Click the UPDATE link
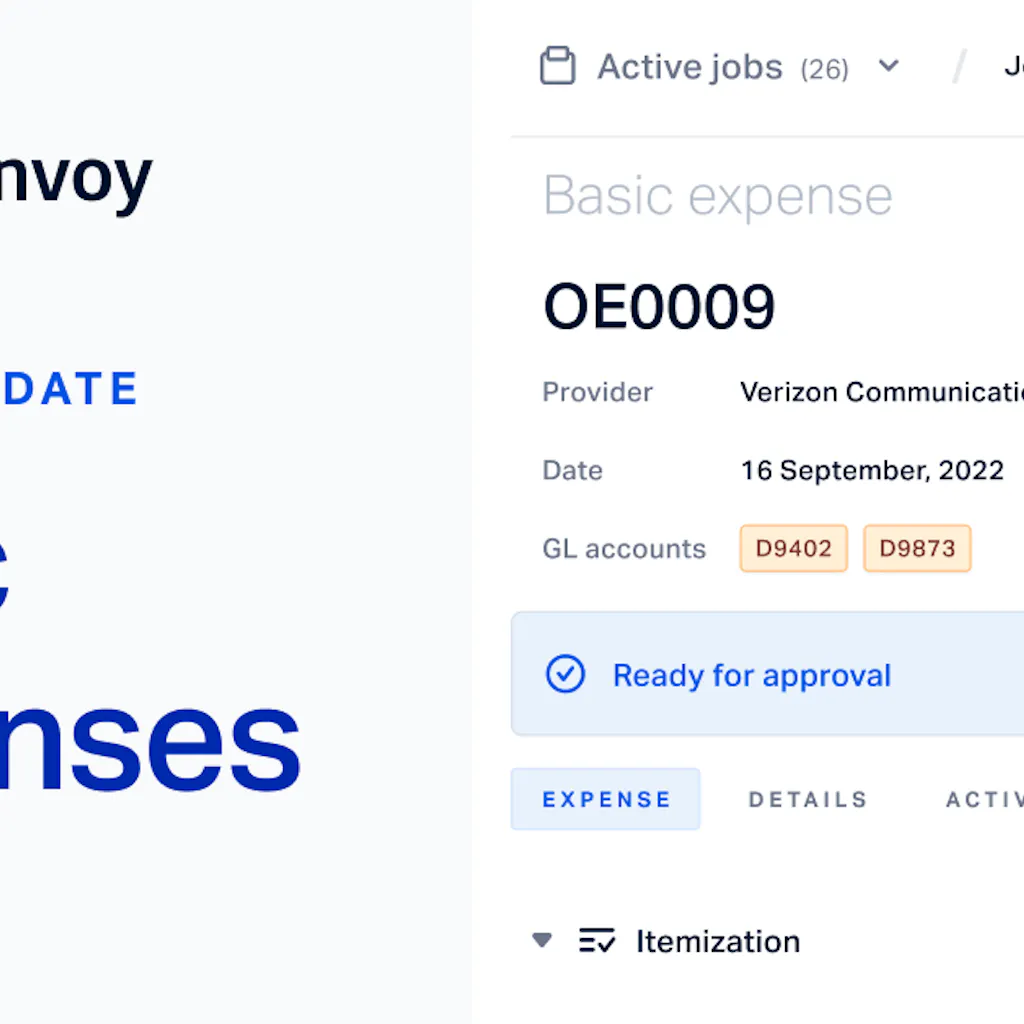The width and height of the screenshot is (1024, 1024). click(69, 389)
